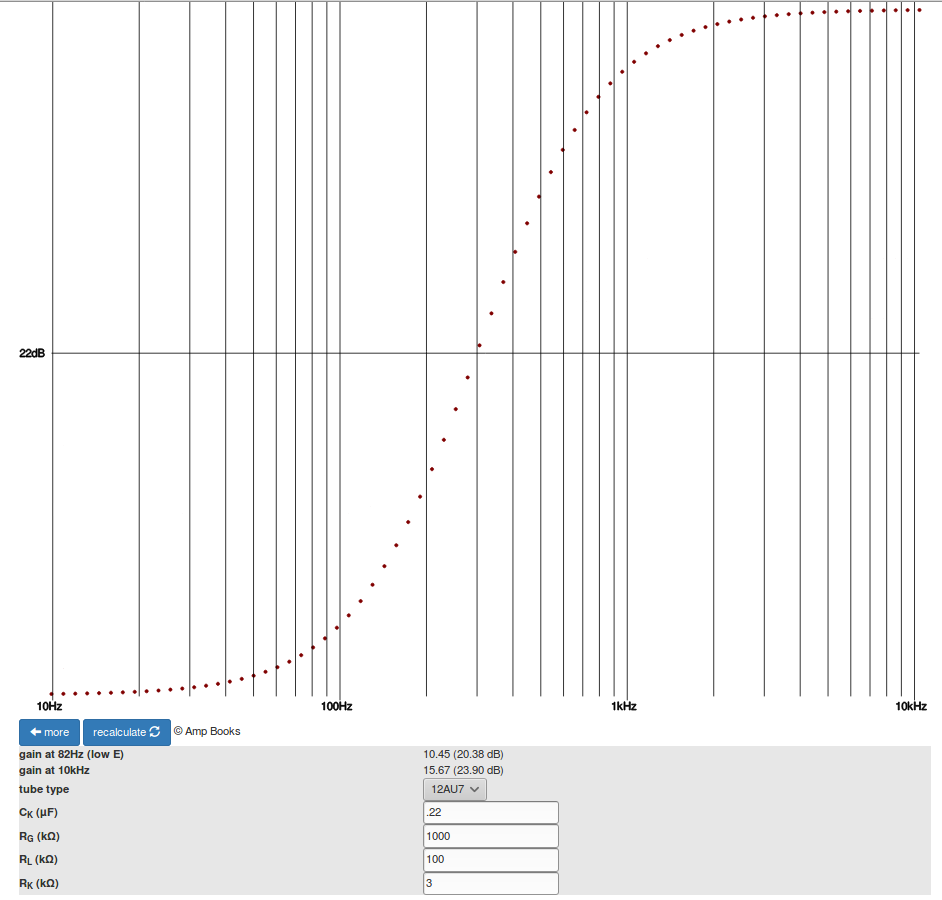Click the 100Hz axis label

[336, 707]
